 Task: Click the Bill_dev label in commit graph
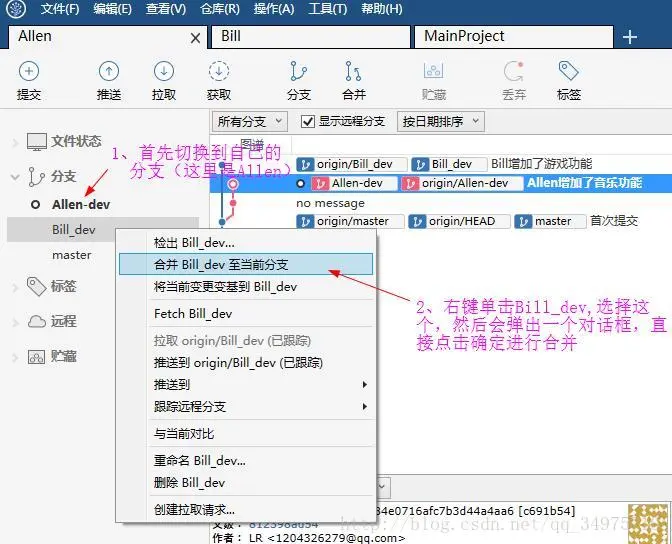449,164
